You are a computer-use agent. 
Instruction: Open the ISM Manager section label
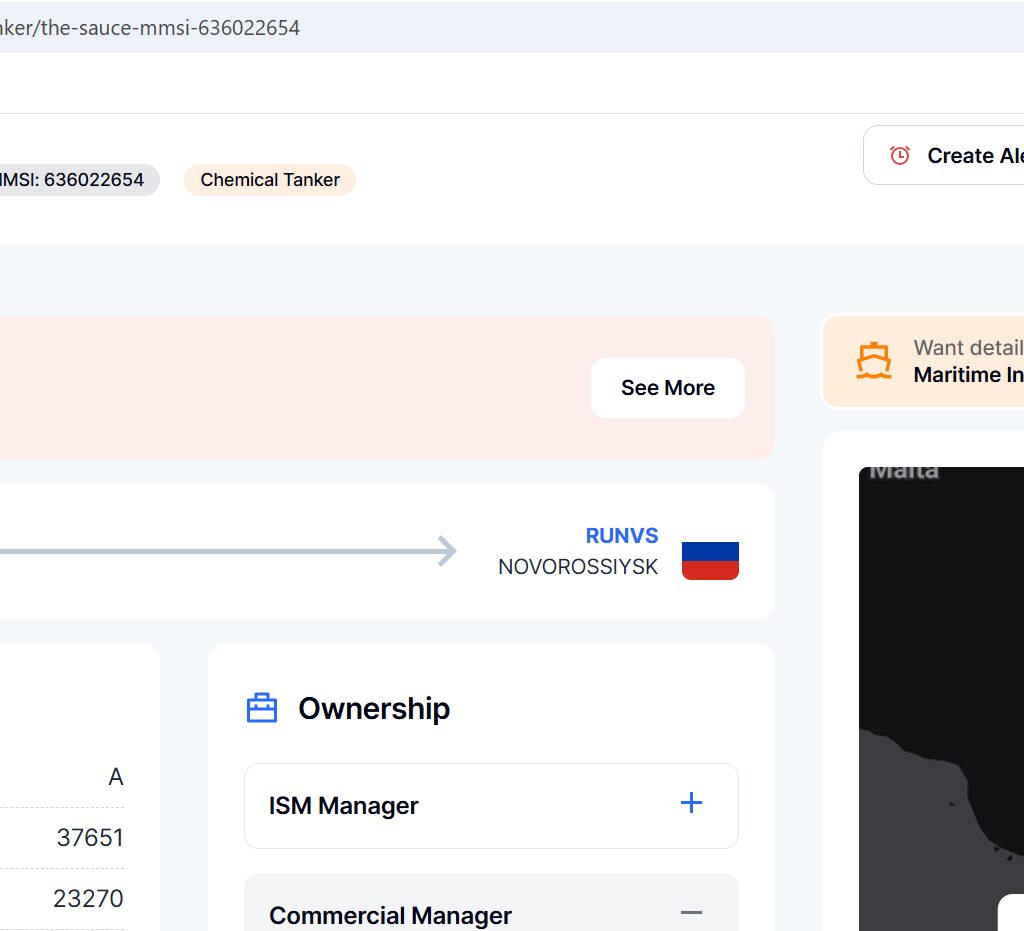343,806
